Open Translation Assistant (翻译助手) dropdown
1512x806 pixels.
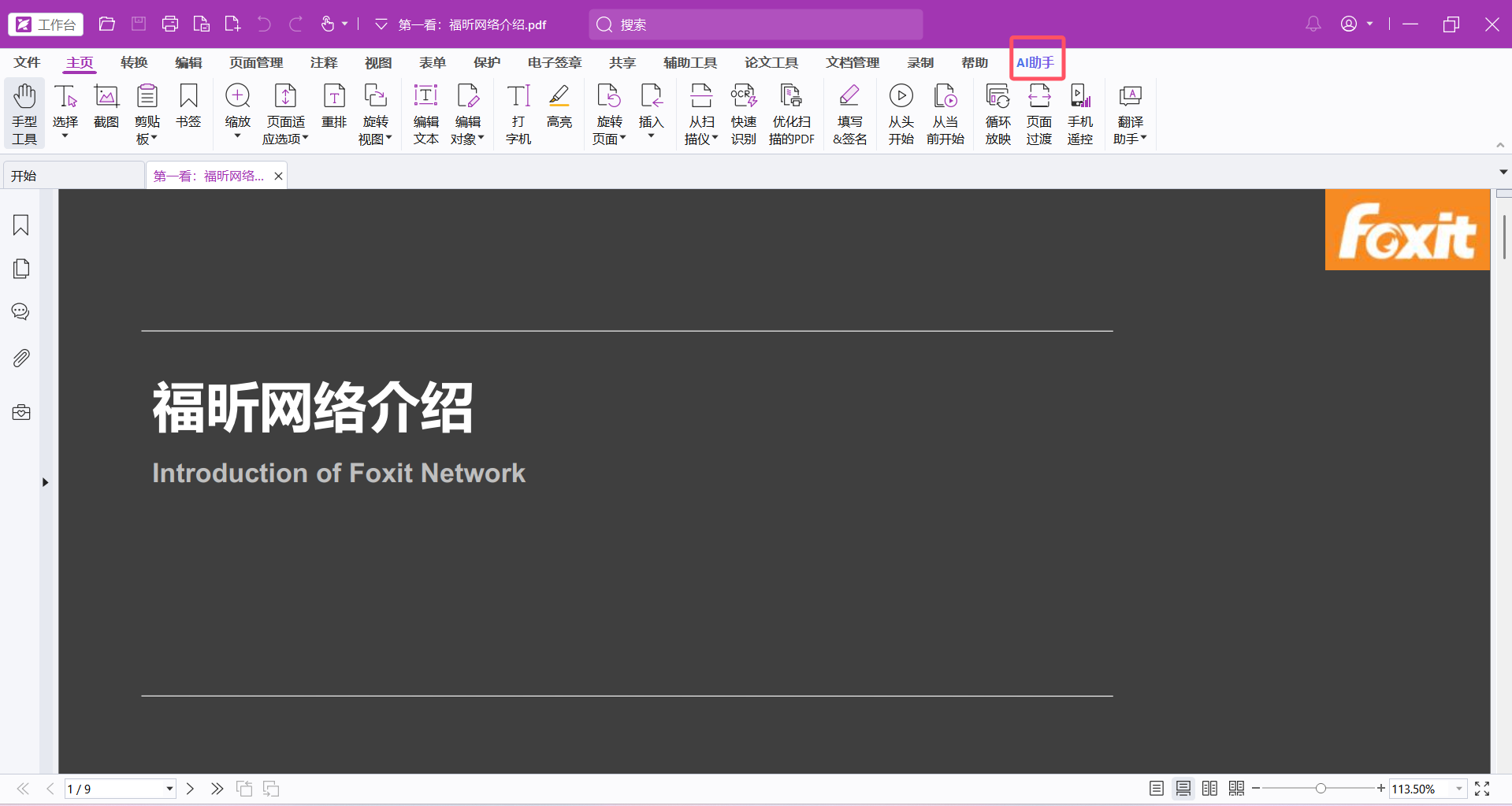click(x=1130, y=114)
